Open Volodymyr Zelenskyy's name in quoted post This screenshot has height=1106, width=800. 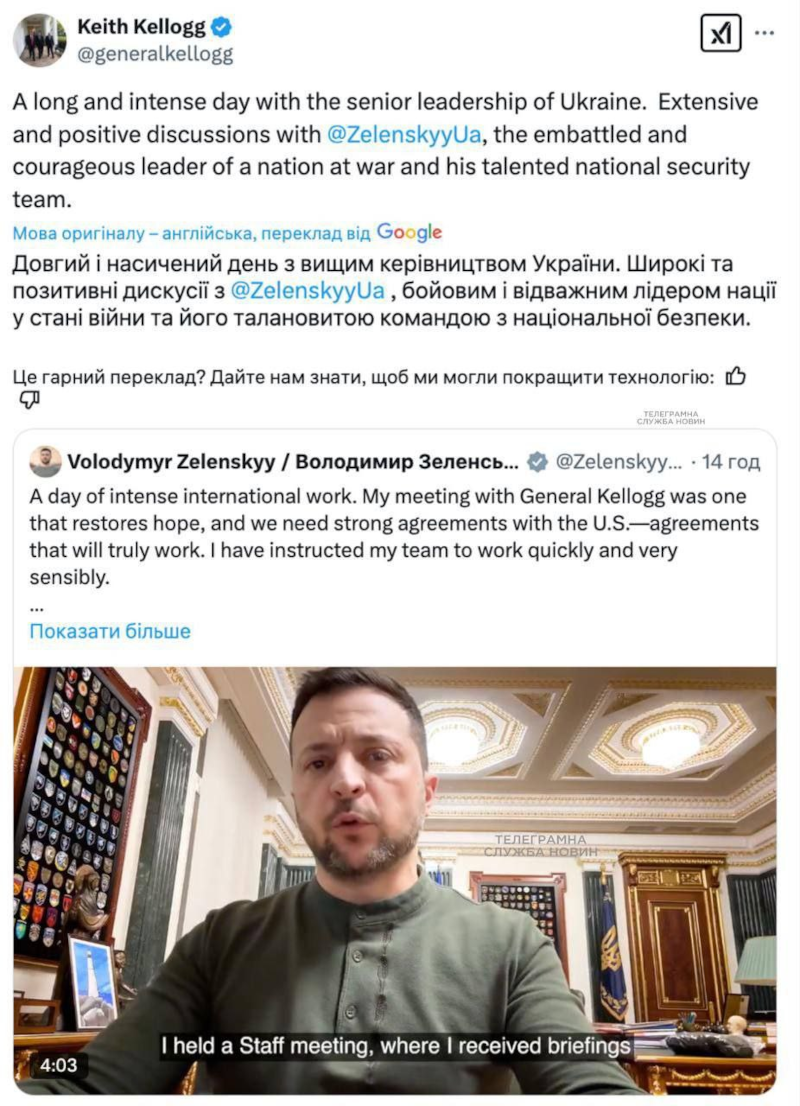point(293,462)
